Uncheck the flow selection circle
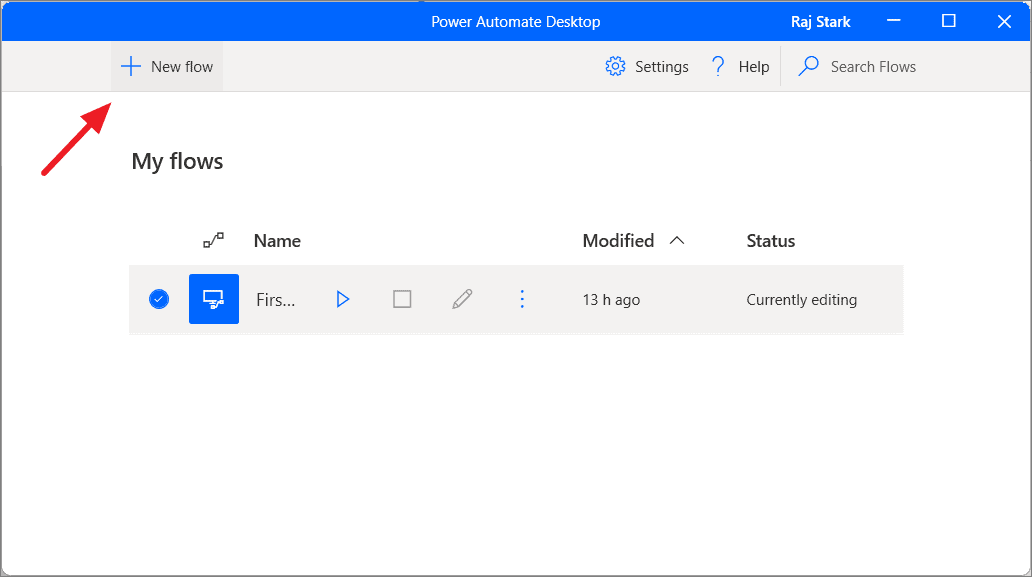 (x=158, y=299)
